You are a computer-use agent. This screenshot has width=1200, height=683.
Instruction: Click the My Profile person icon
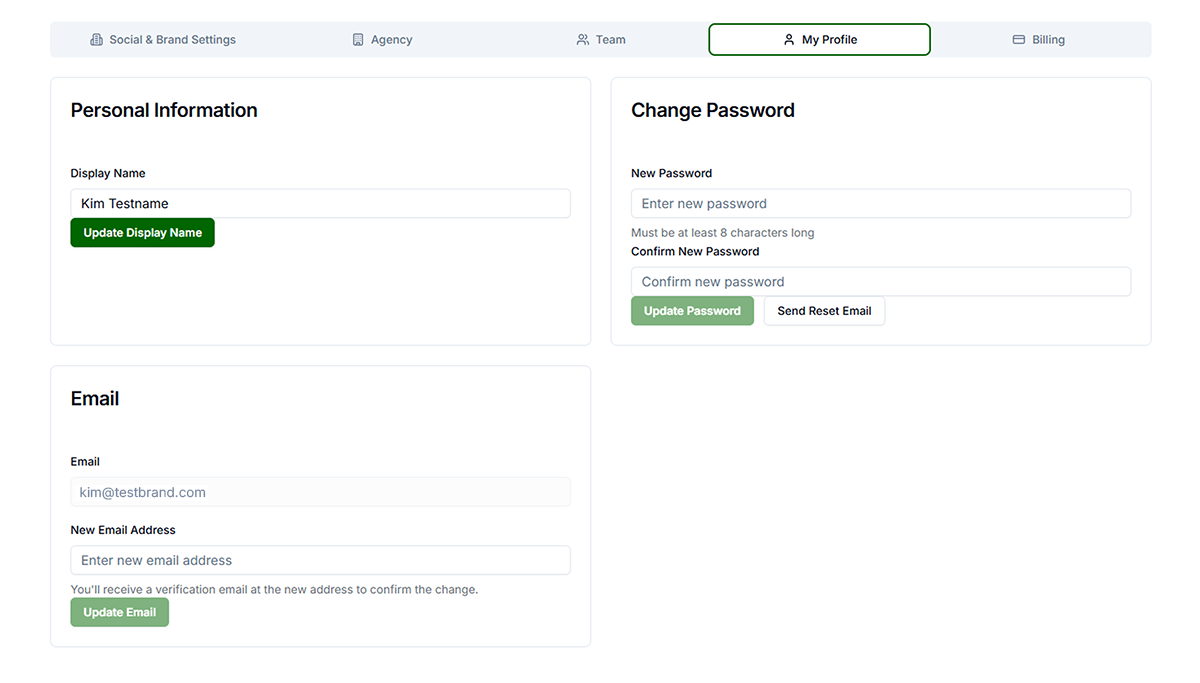789,40
